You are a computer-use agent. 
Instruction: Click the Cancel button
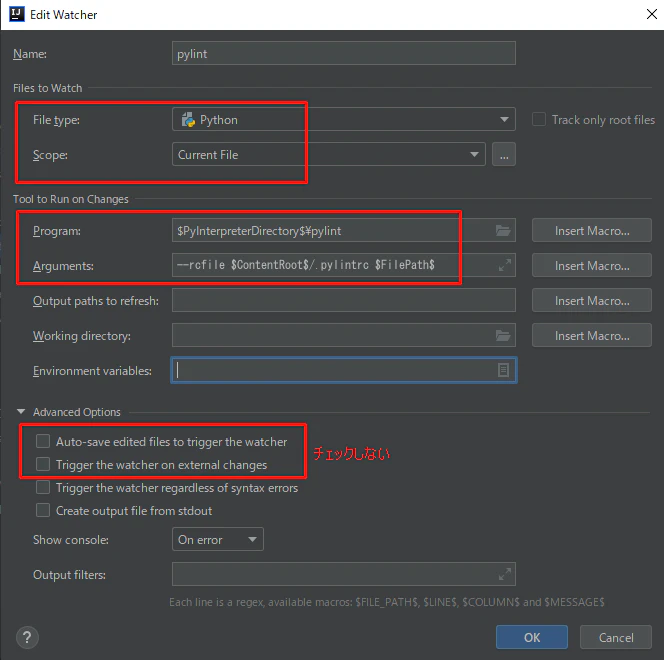(x=616, y=637)
